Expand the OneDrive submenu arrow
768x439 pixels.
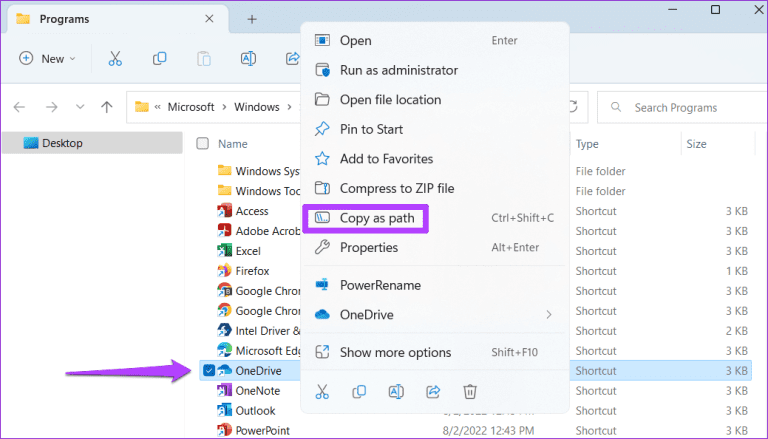pos(549,315)
